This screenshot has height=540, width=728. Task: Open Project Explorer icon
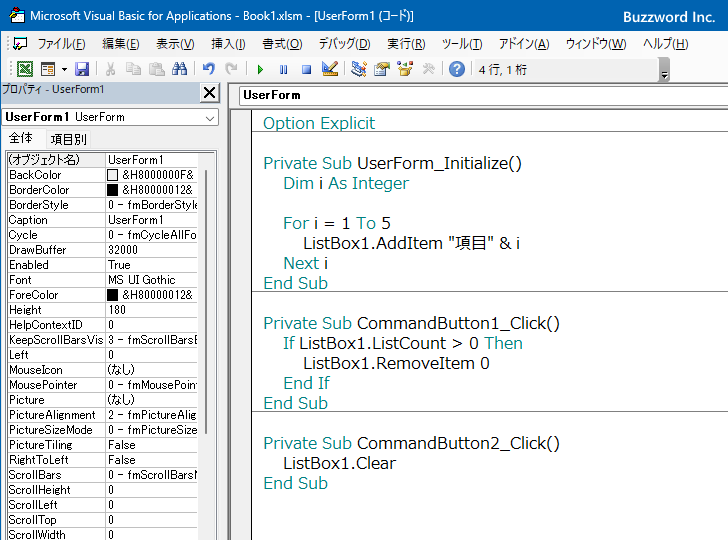tap(358, 70)
